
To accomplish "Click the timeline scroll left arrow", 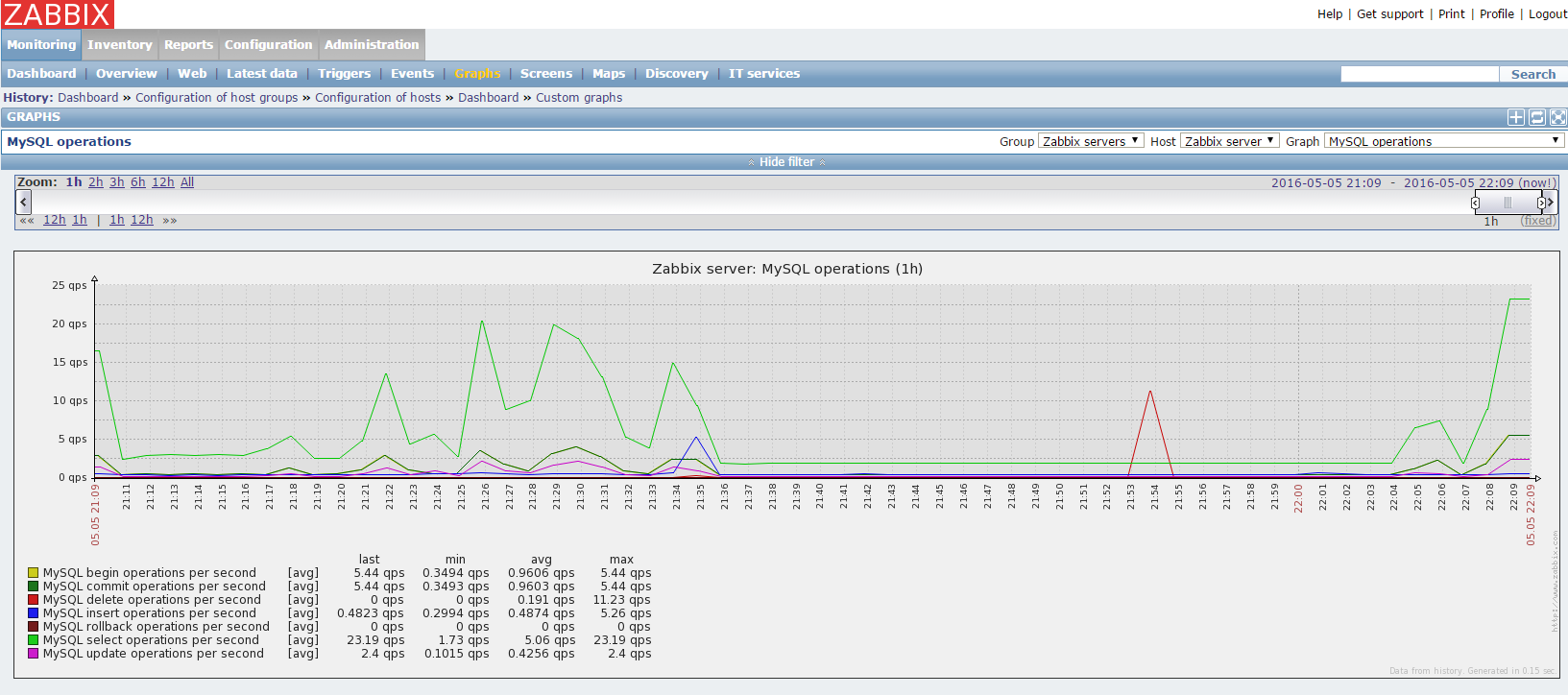I will click(x=24, y=202).
